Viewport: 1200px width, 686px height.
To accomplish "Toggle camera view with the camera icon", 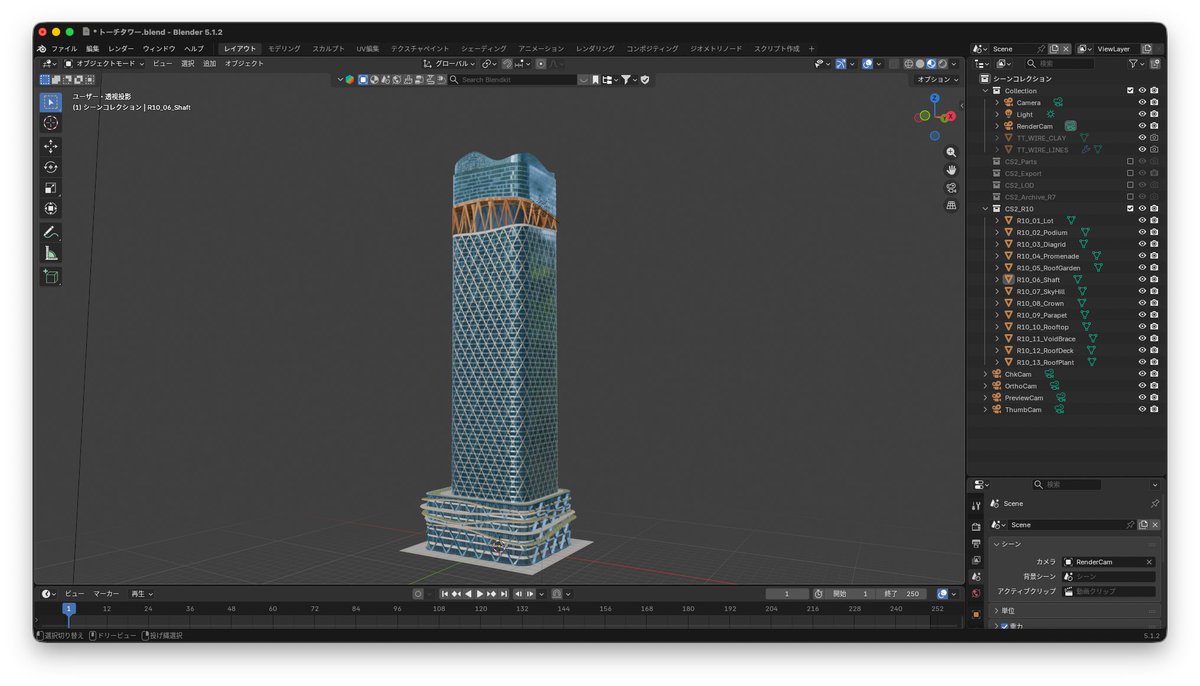I will click(951, 187).
